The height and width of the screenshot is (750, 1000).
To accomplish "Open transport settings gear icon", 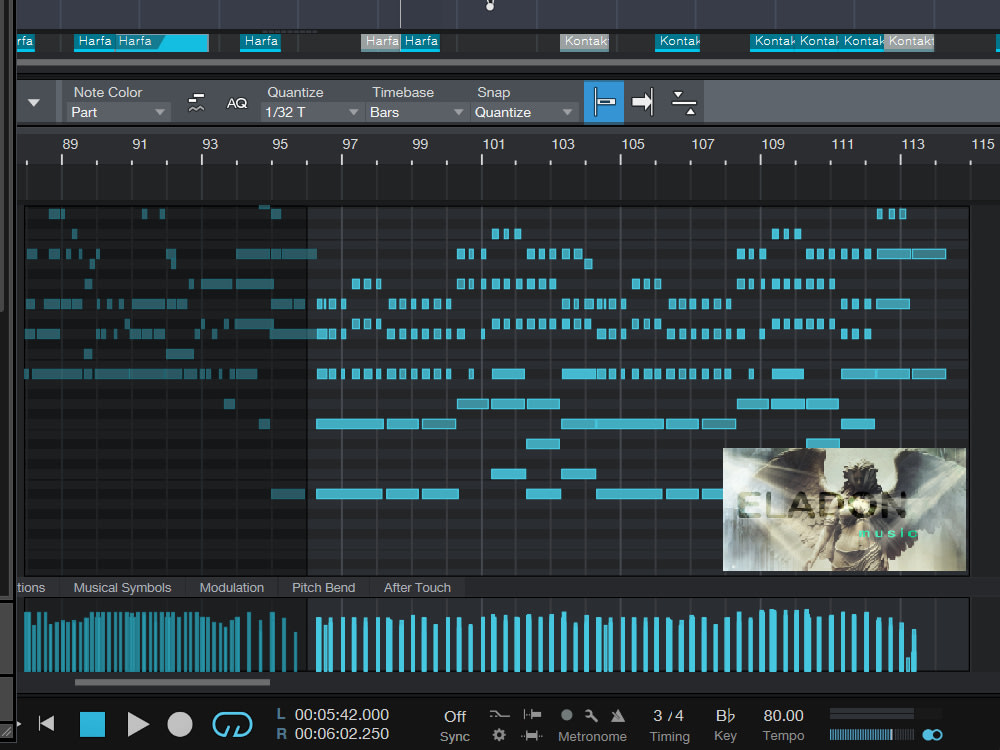I will point(499,735).
